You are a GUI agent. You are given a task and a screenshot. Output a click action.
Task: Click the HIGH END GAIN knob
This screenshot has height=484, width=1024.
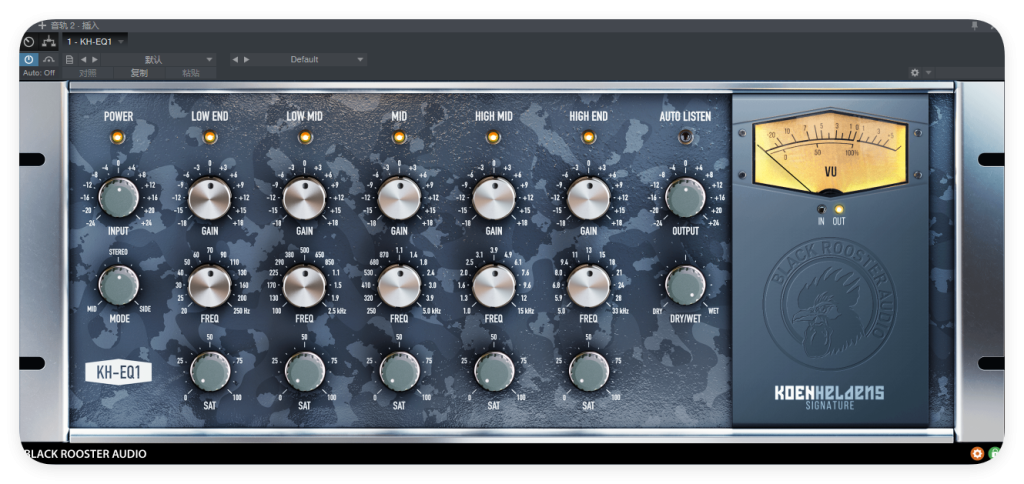tap(588, 198)
